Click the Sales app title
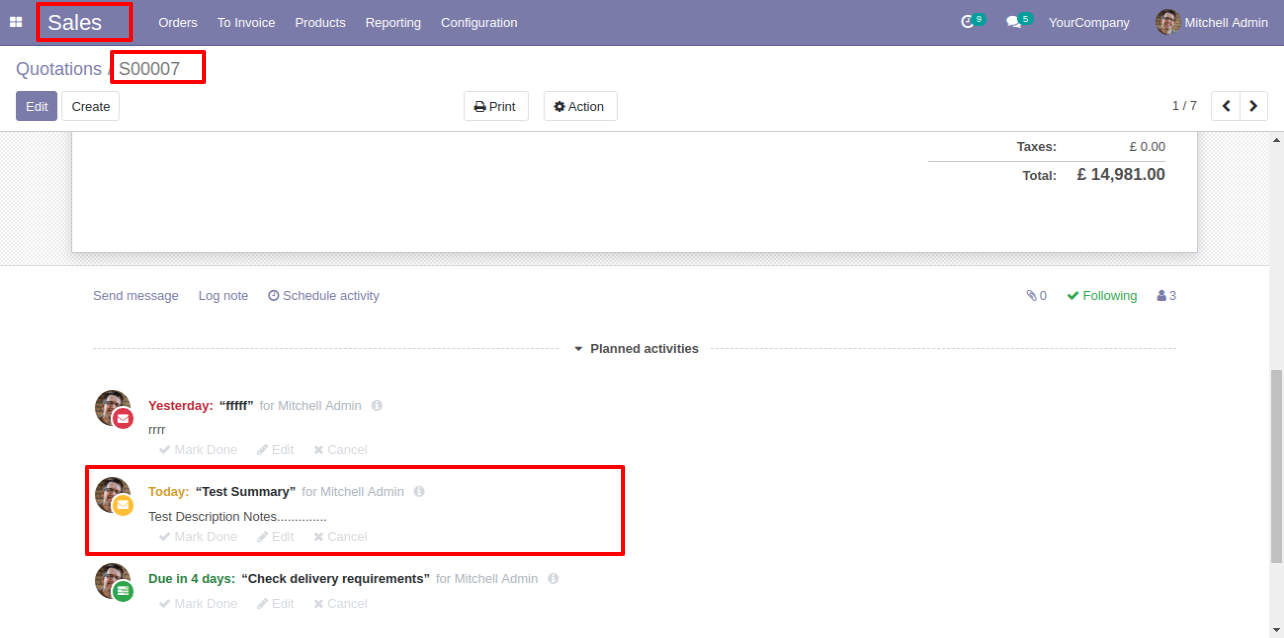The width and height of the screenshot is (1284, 638). pyautogui.click(x=75, y=22)
